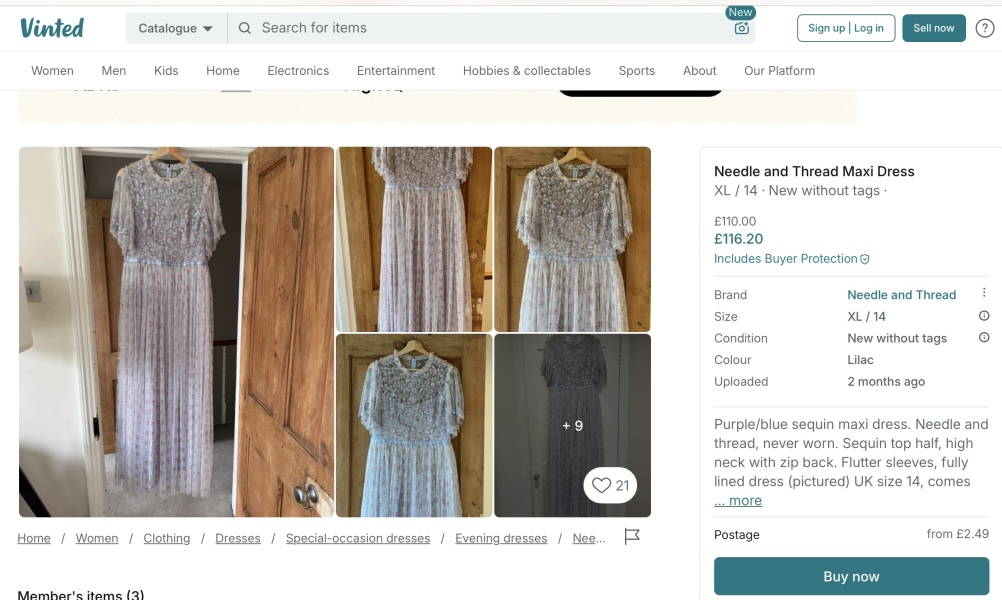The width and height of the screenshot is (1002, 600).
Task: Click the Vinted logo
Action: click(52, 28)
